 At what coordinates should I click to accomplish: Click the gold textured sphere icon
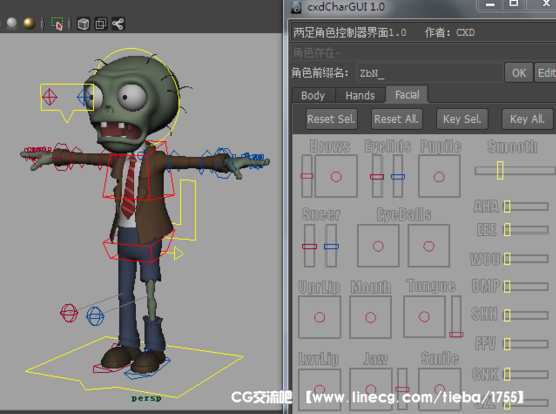tap(29, 23)
